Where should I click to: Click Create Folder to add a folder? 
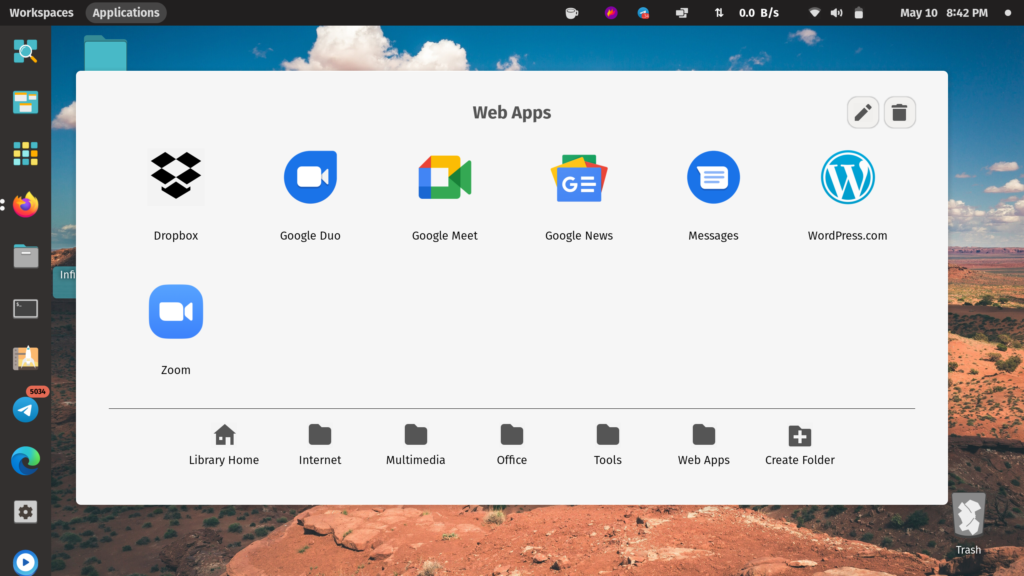tap(799, 445)
